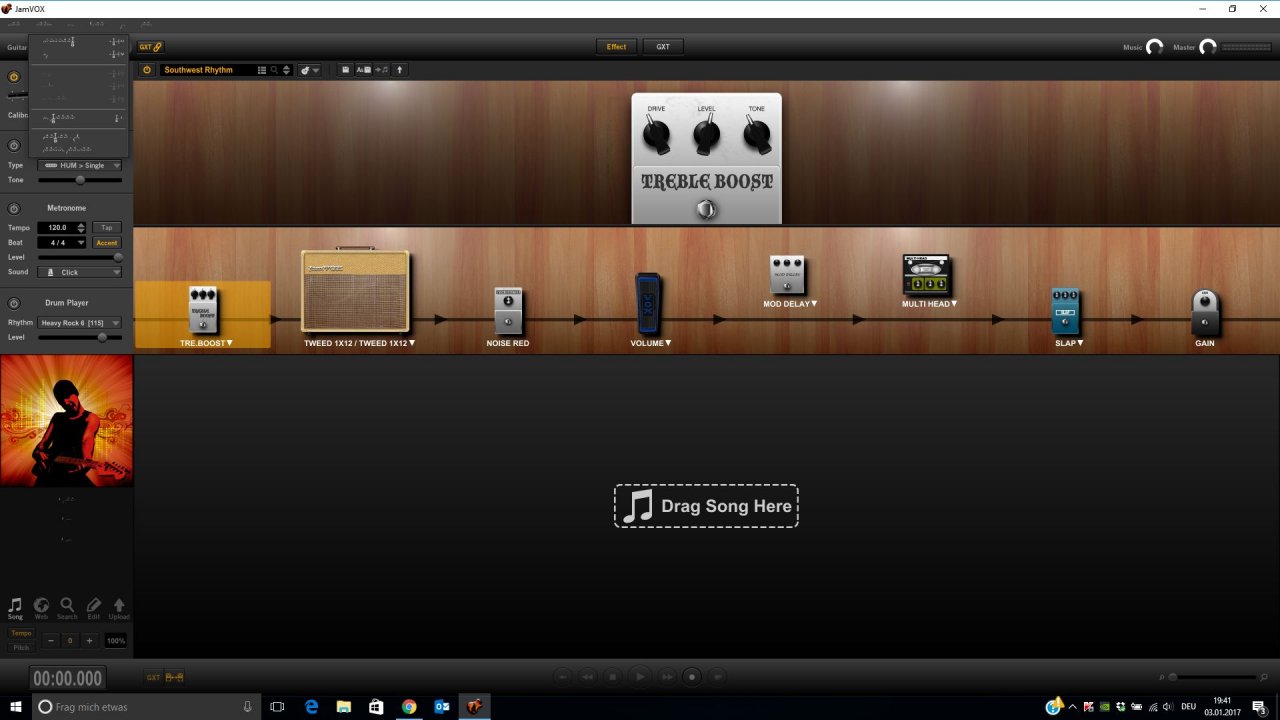The height and width of the screenshot is (720, 1280).
Task: Turn the LEVEL knob on Treble Boost
Action: click(x=706, y=133)
